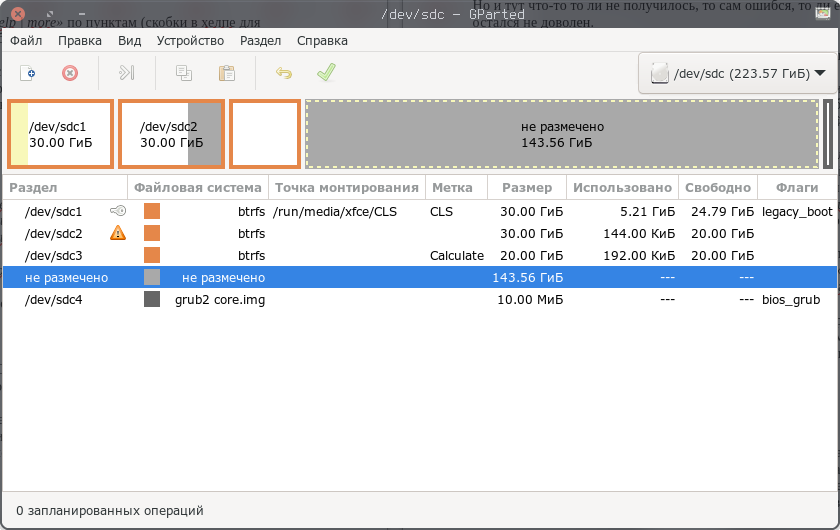Viewport: 840px width, 530px height.
Task: Click the orange btrfs swatch of /dev/sdc1
Action: coord(152,211)
